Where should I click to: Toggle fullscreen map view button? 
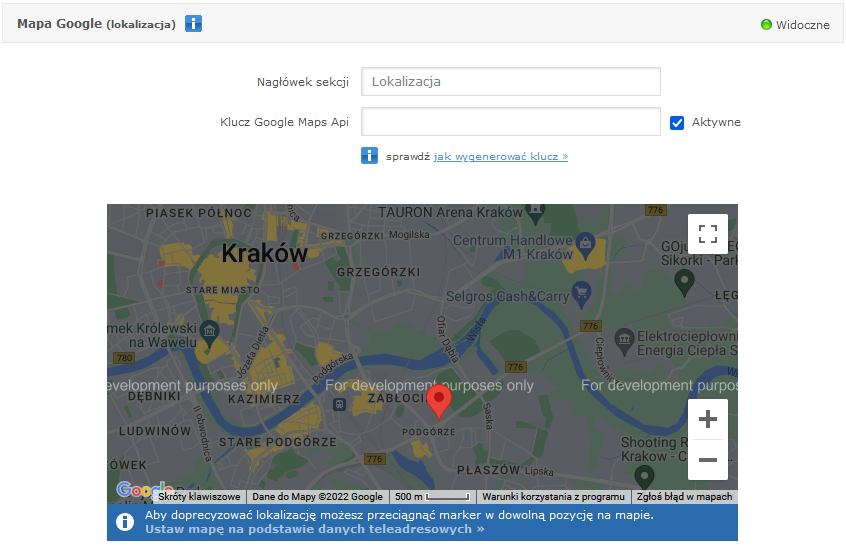707,234
